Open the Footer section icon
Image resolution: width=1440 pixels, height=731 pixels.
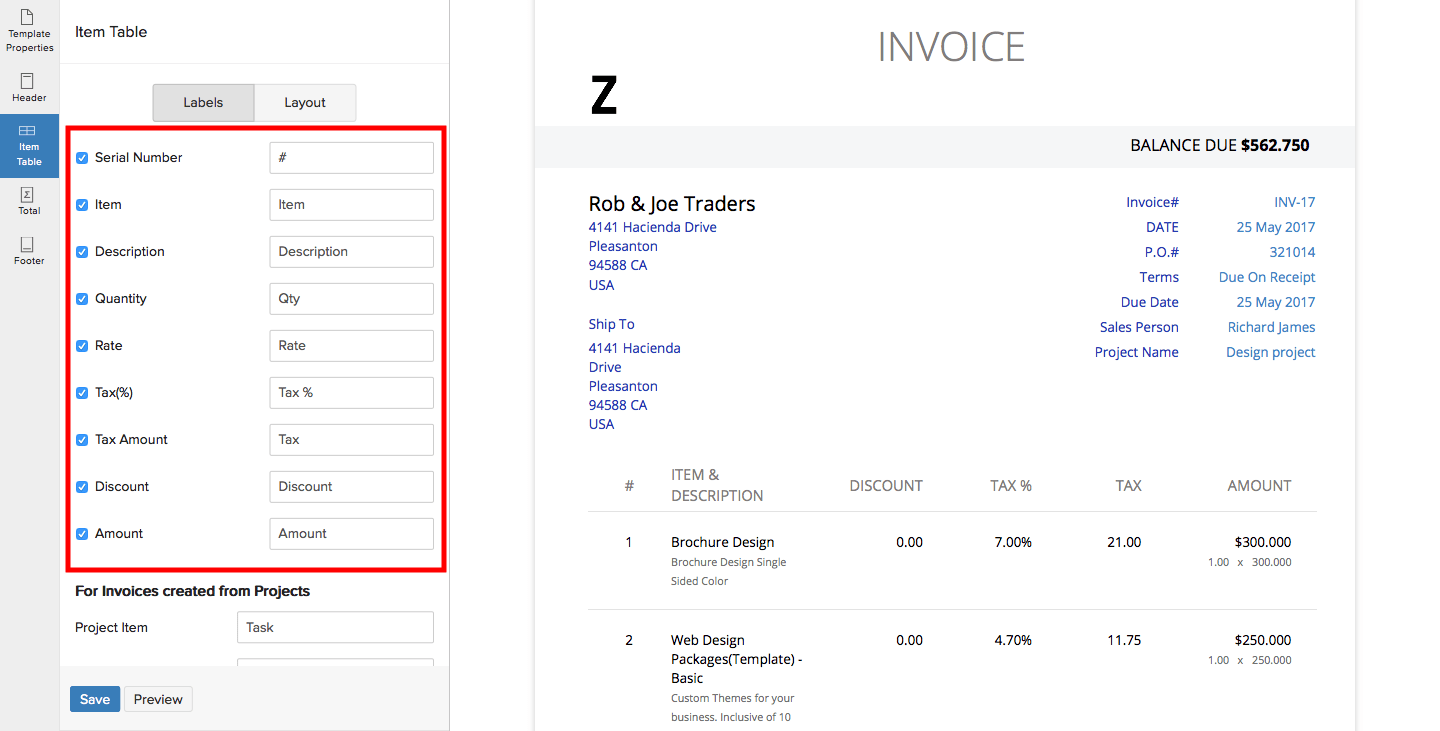point(29,251)
